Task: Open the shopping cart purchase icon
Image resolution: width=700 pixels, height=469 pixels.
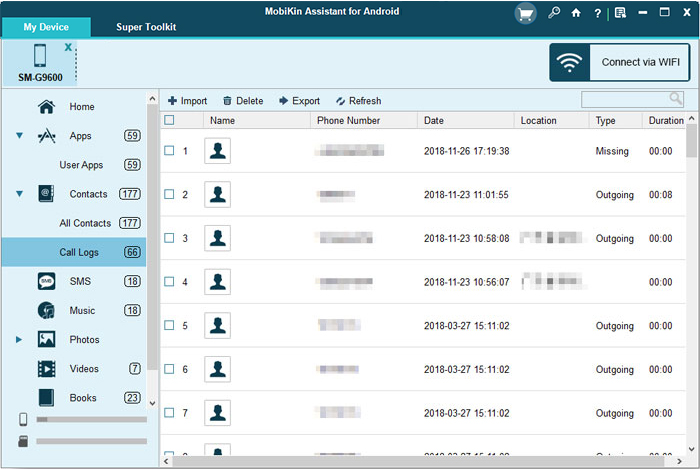Action: [x=525, y=14]
